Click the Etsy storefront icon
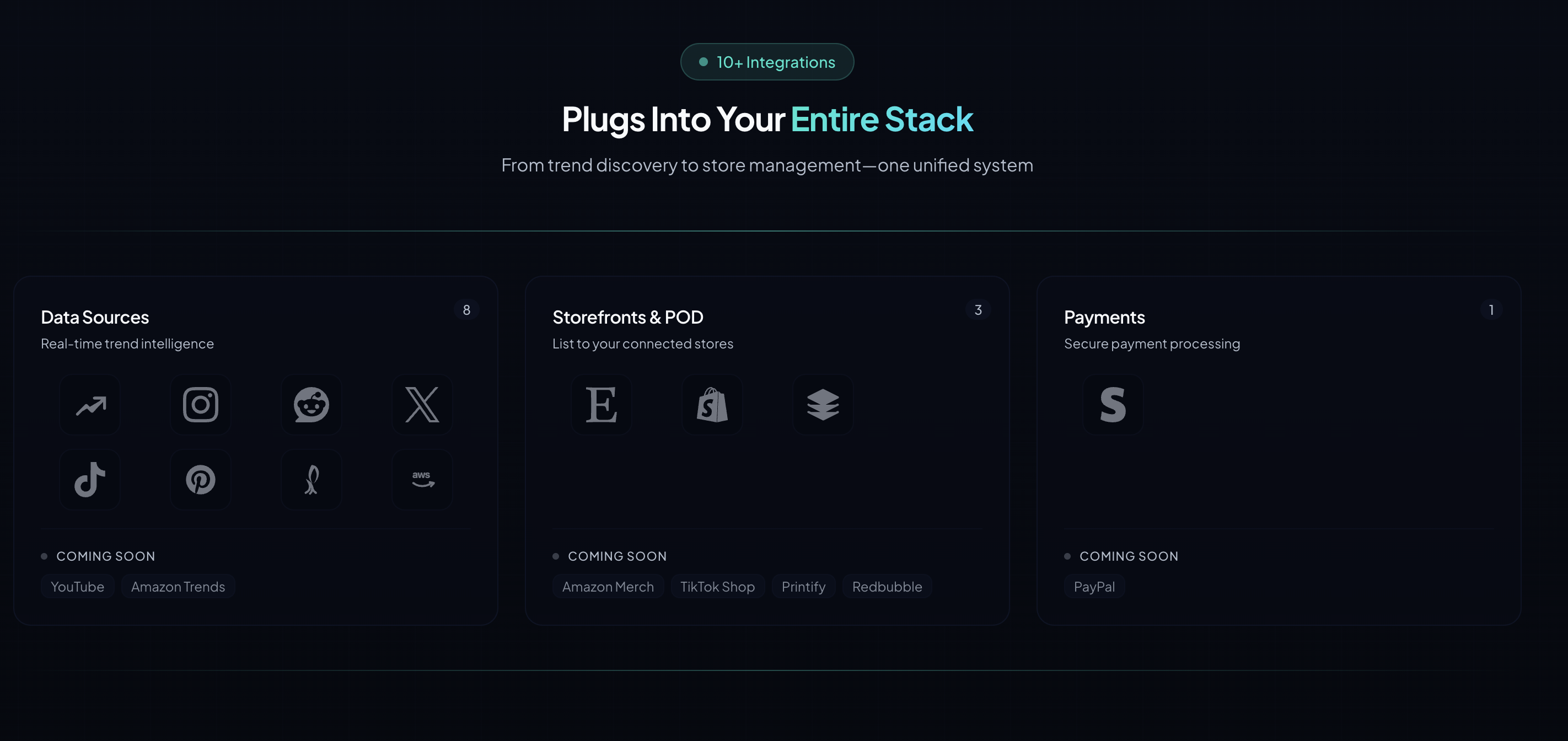This screenshot has height=741, width=1568. coord(602,405)
